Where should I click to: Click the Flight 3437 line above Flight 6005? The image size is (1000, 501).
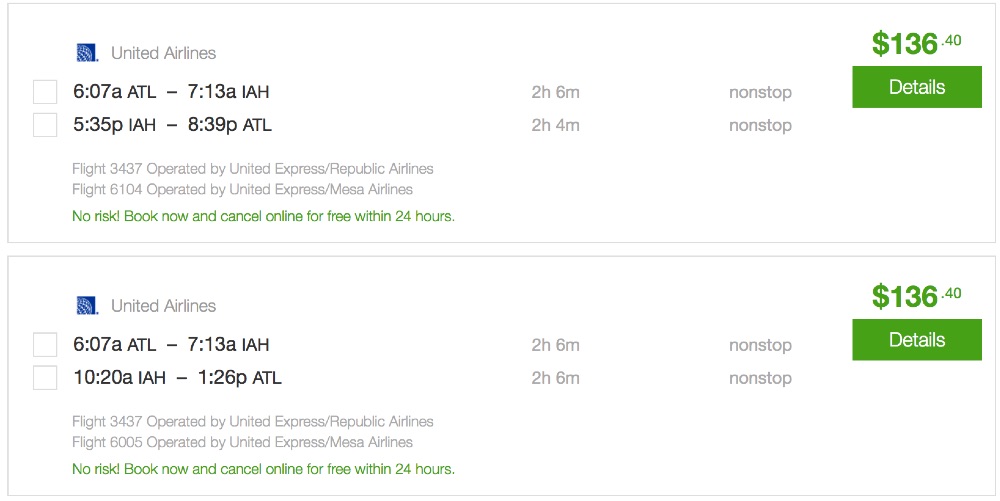click(x=253, y=422)
